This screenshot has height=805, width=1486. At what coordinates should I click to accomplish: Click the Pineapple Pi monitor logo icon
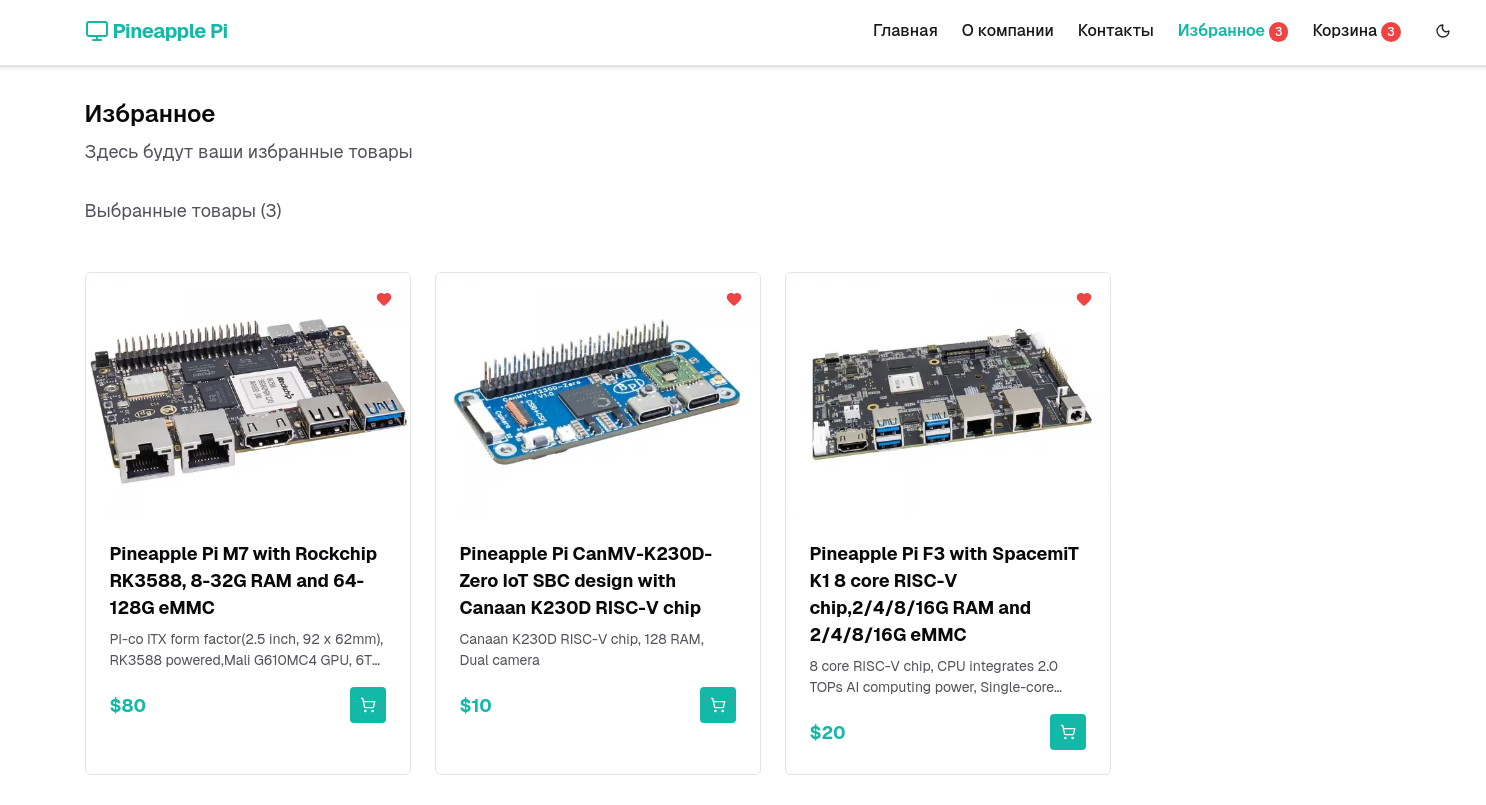coord(97,31)
